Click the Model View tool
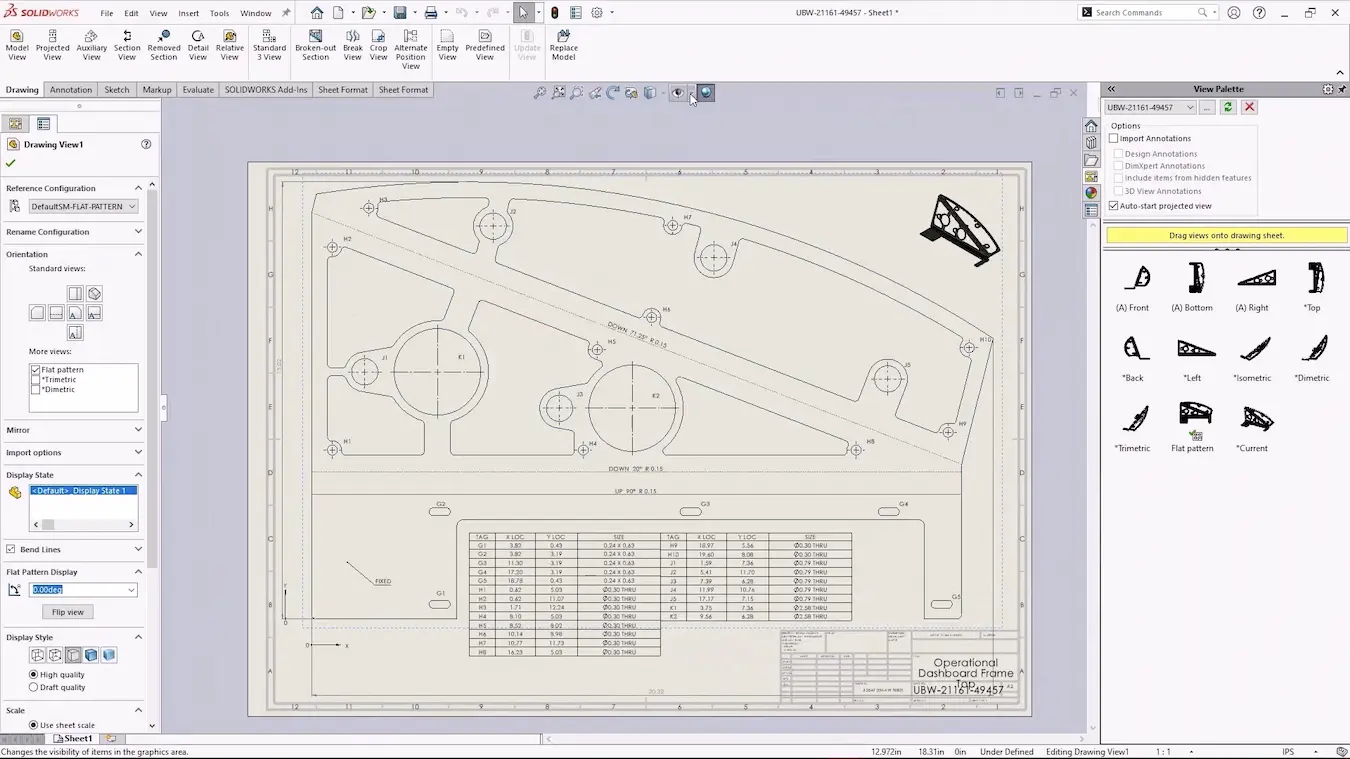 (17, 45)
